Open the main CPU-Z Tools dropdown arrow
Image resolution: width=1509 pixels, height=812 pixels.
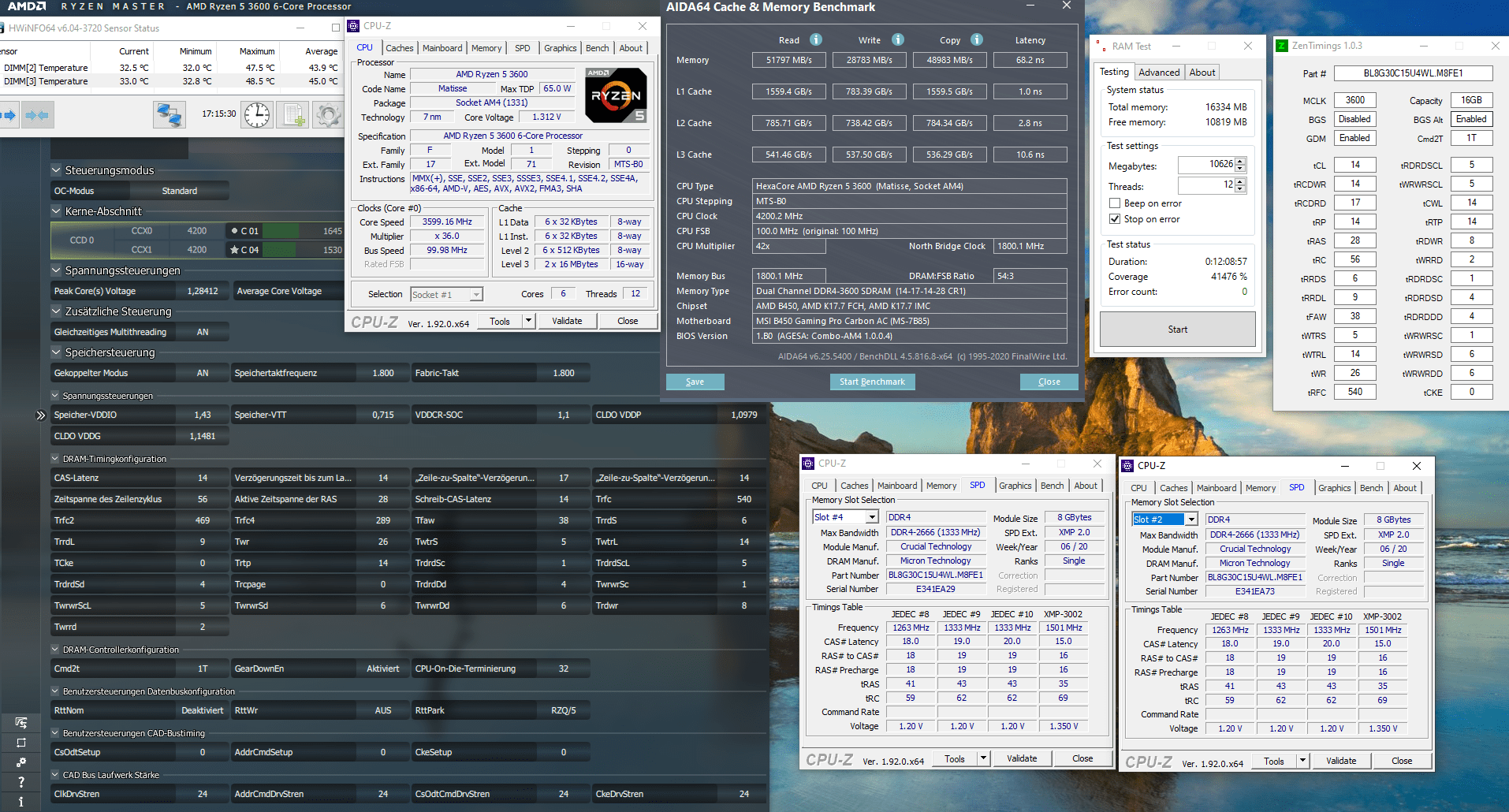[x=528, y=321]
